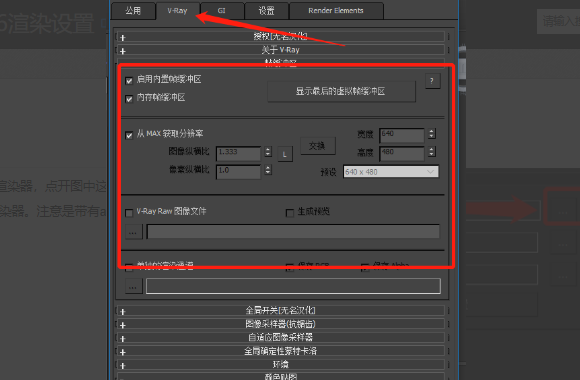Click the background page search input
Screen dimensions: 580x380
coord(559,21)
